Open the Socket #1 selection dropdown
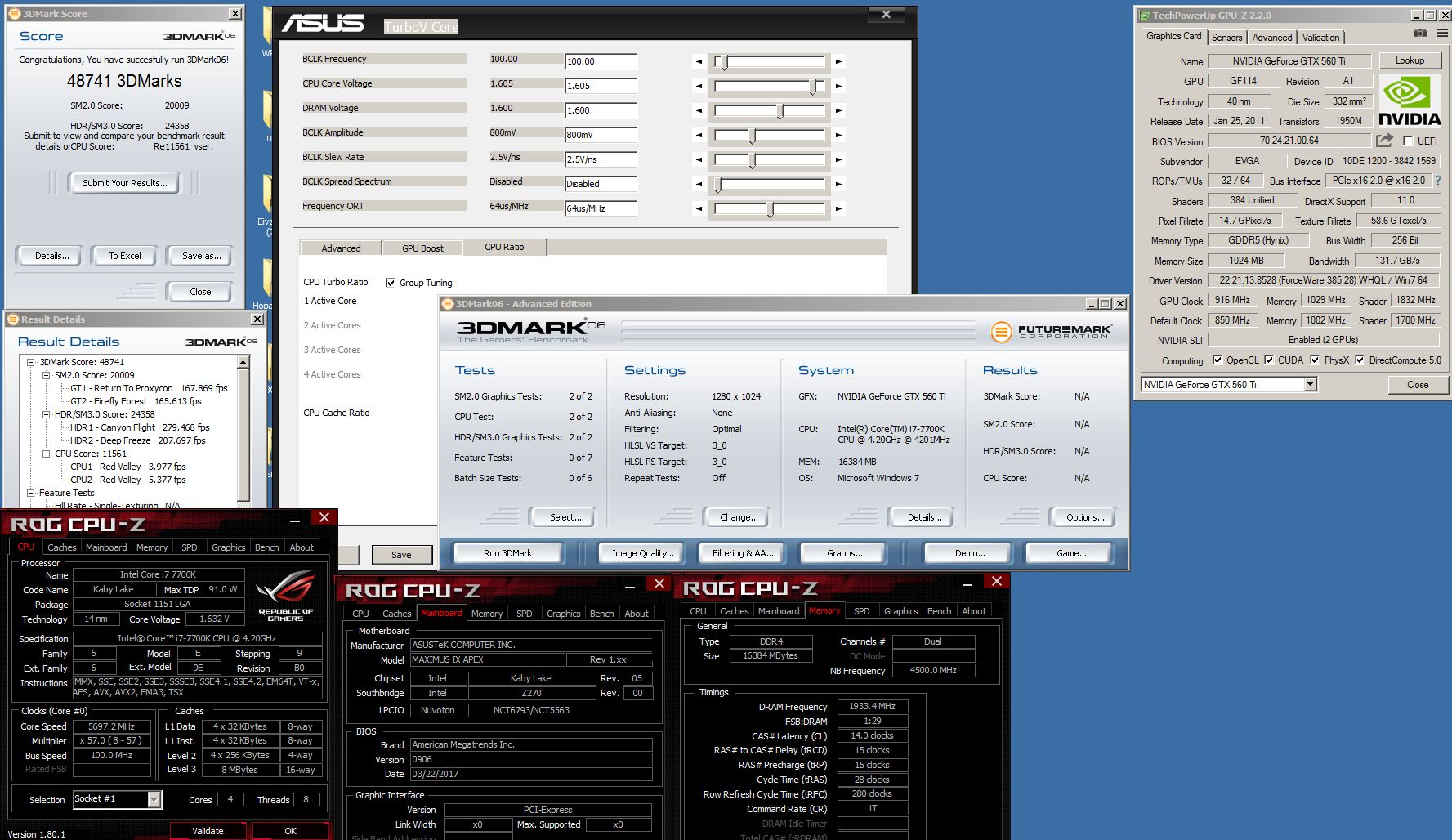This screenshot has width=1452, height=840. click(x=154, y=800)
